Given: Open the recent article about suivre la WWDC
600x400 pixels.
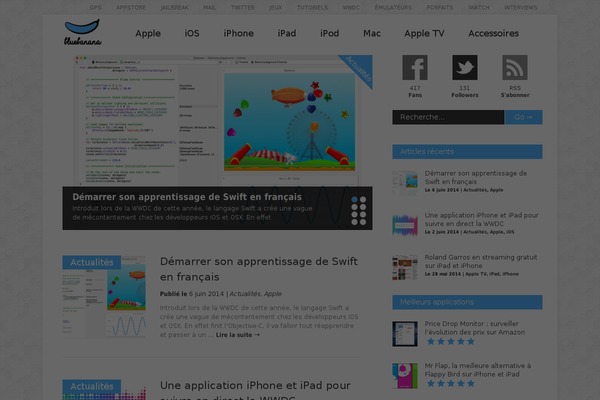Looking at the screenshot, I should [481, 219].
